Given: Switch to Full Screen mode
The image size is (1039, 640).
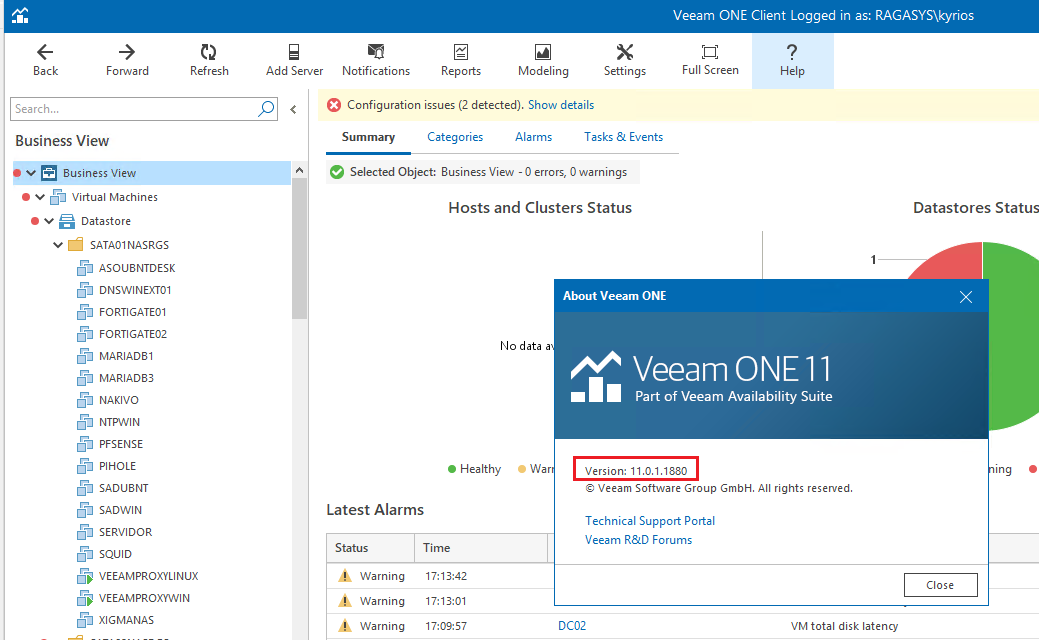Looking at the screenshot, I should click(x=709, y=60).
